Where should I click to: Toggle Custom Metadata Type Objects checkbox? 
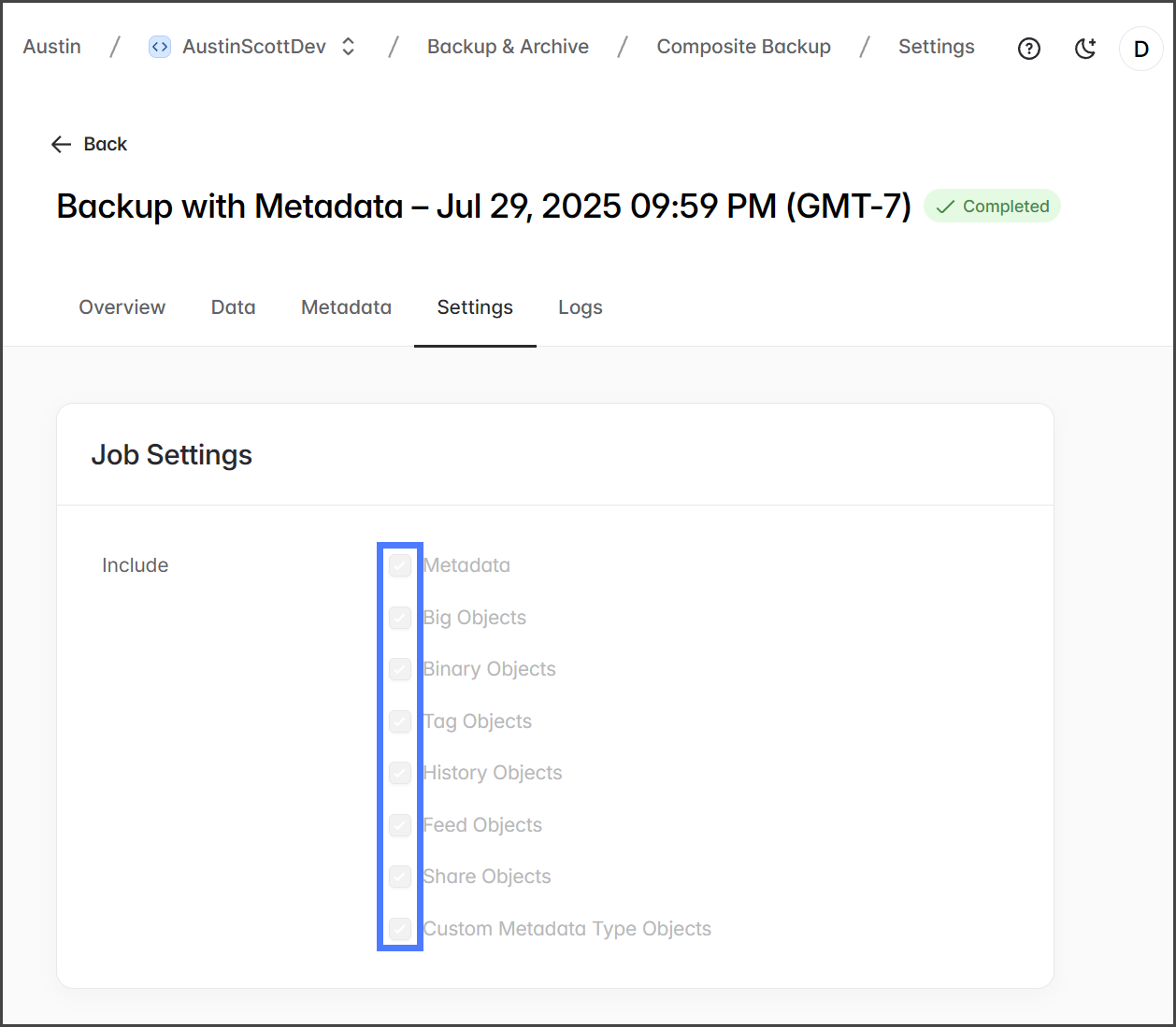400,929
